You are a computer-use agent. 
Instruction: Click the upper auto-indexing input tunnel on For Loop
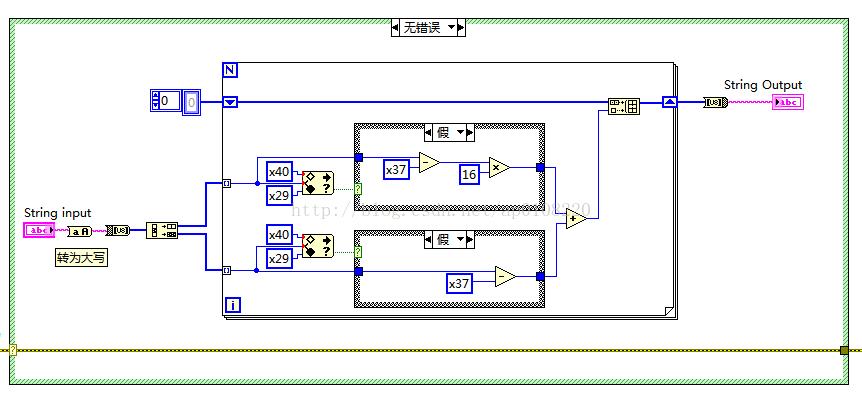click(x=226, y=184)
